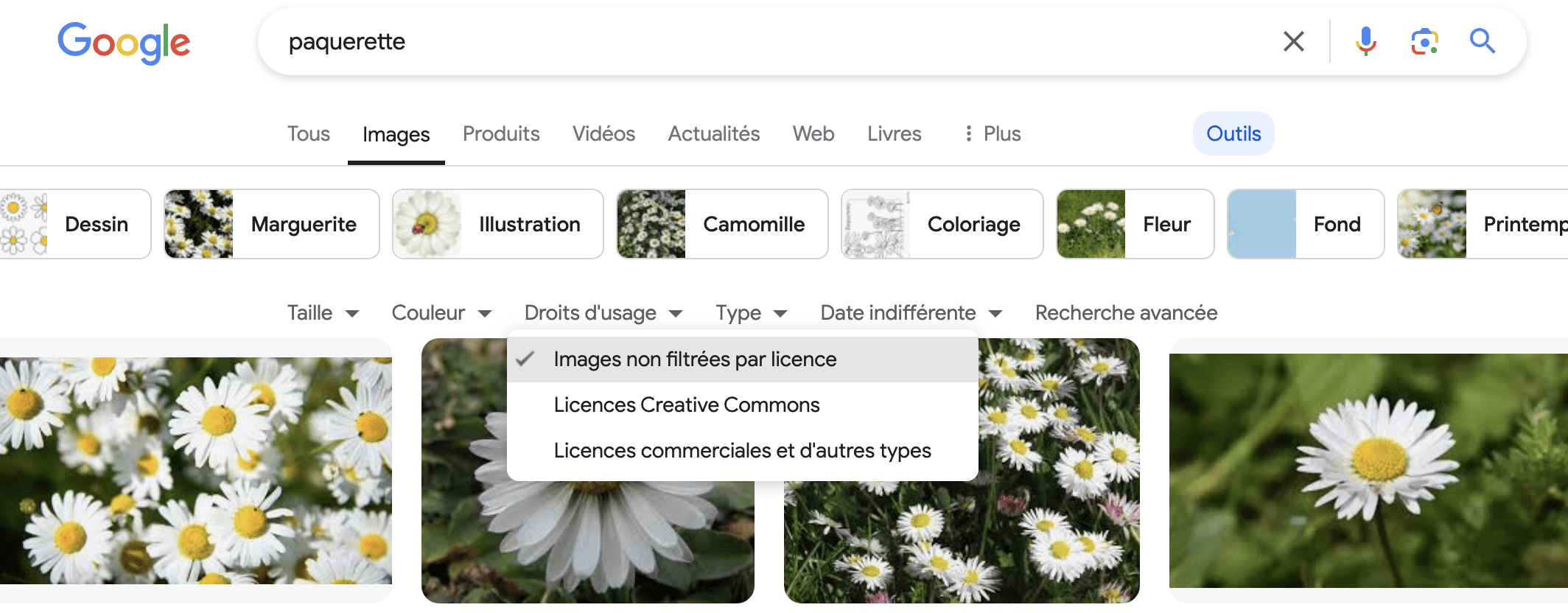Go to the Vidéos tab
Screen dimensions: 1568x613
603,133
